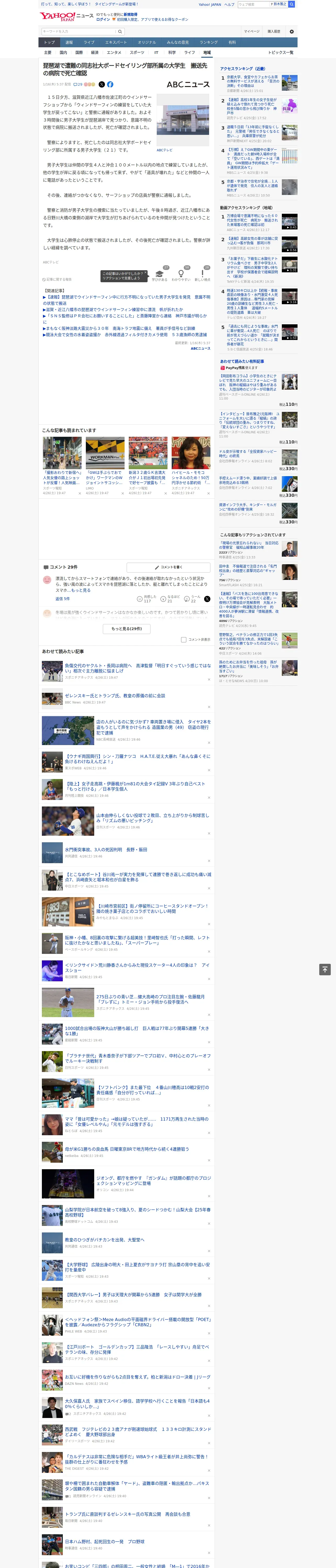Open the マイページ link
The height and width of the screenshot is (1568, 336).
click(252, 32)
